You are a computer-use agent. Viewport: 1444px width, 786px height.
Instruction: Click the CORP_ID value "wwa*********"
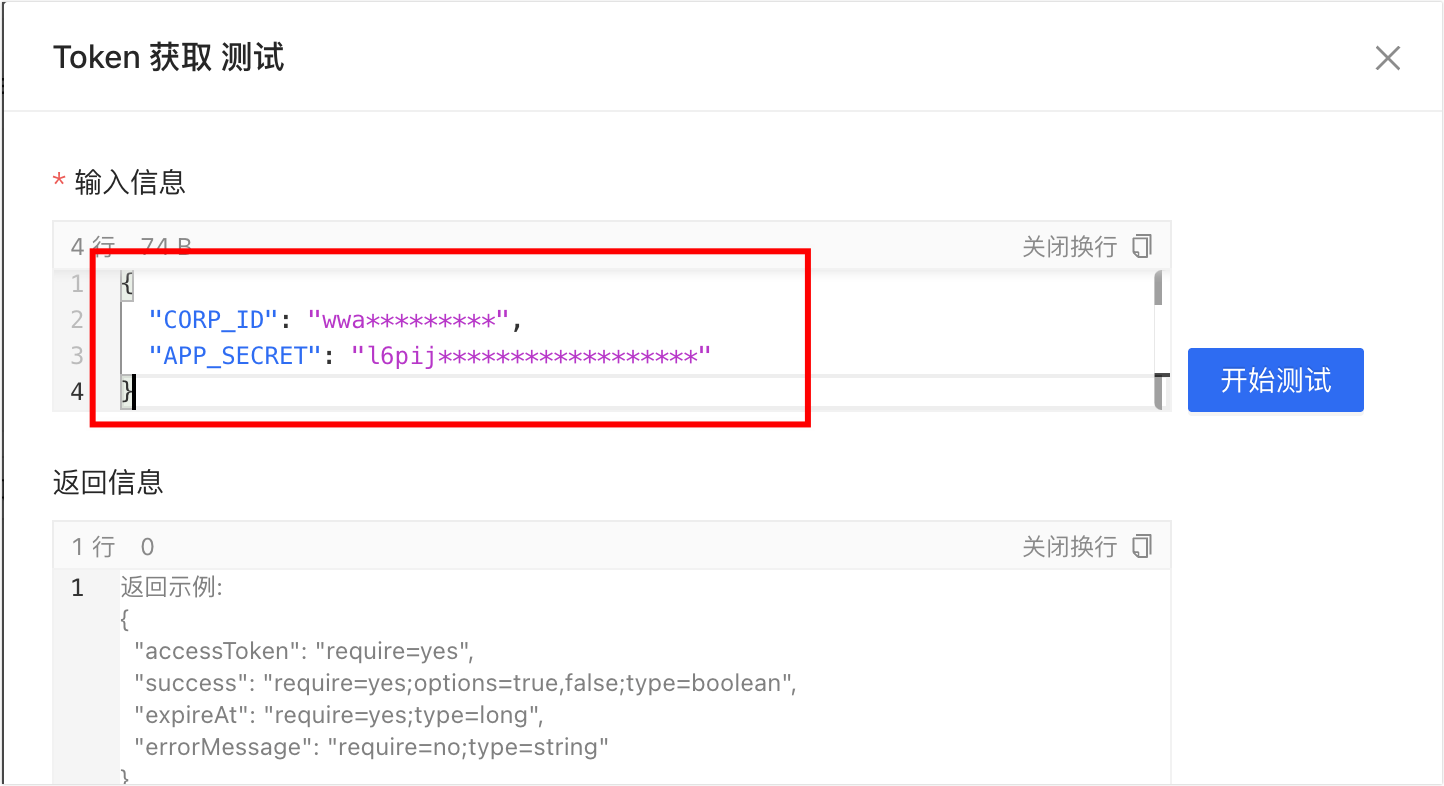(408, 320)
